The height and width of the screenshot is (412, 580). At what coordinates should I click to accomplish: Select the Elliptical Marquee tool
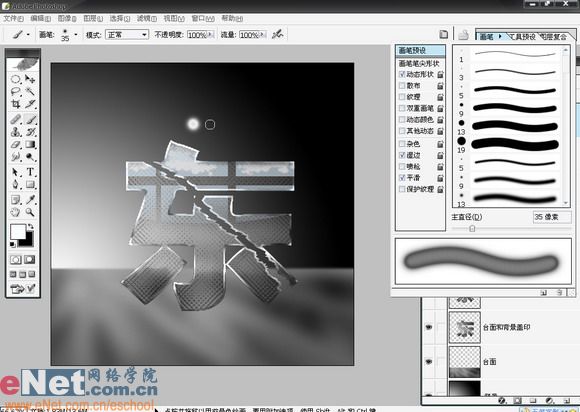click(x=16, y=79)
